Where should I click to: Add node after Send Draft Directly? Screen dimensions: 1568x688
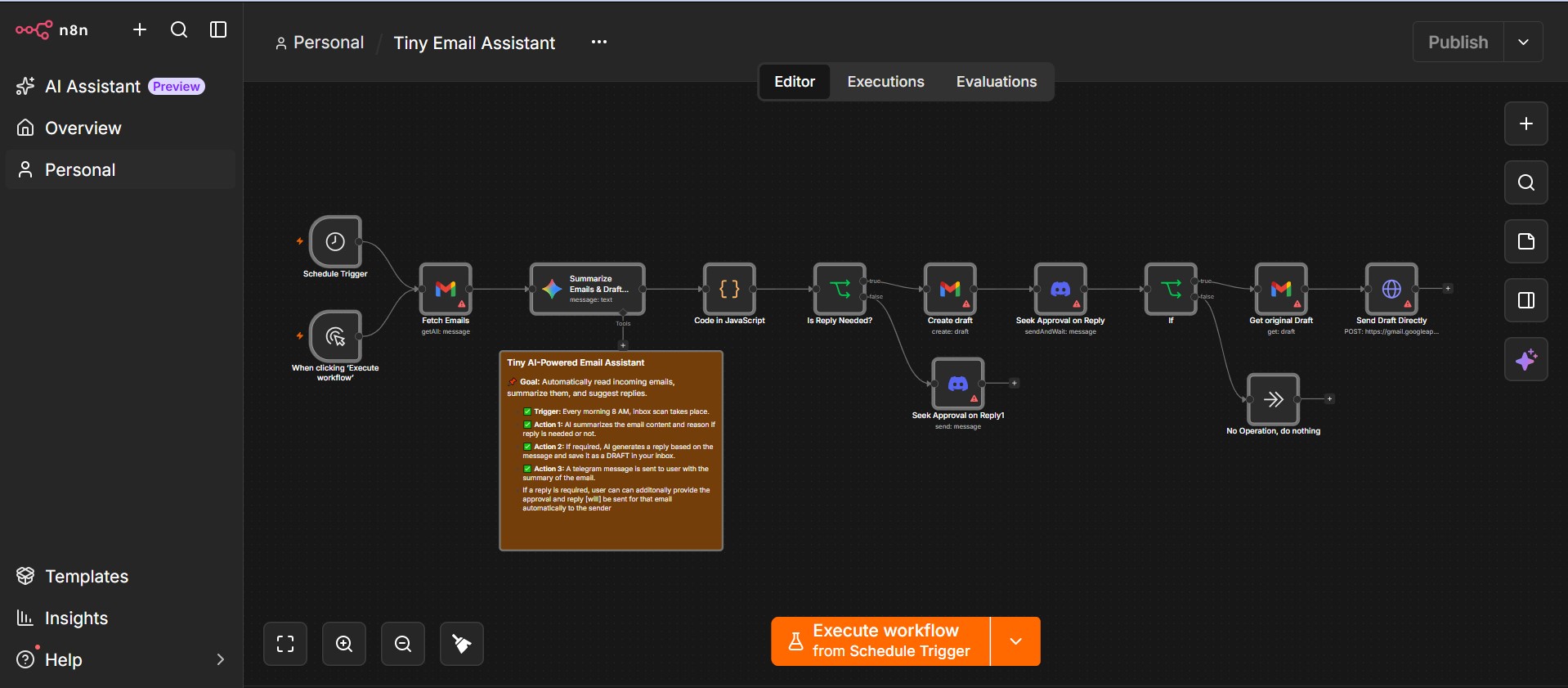(1448, 288)
